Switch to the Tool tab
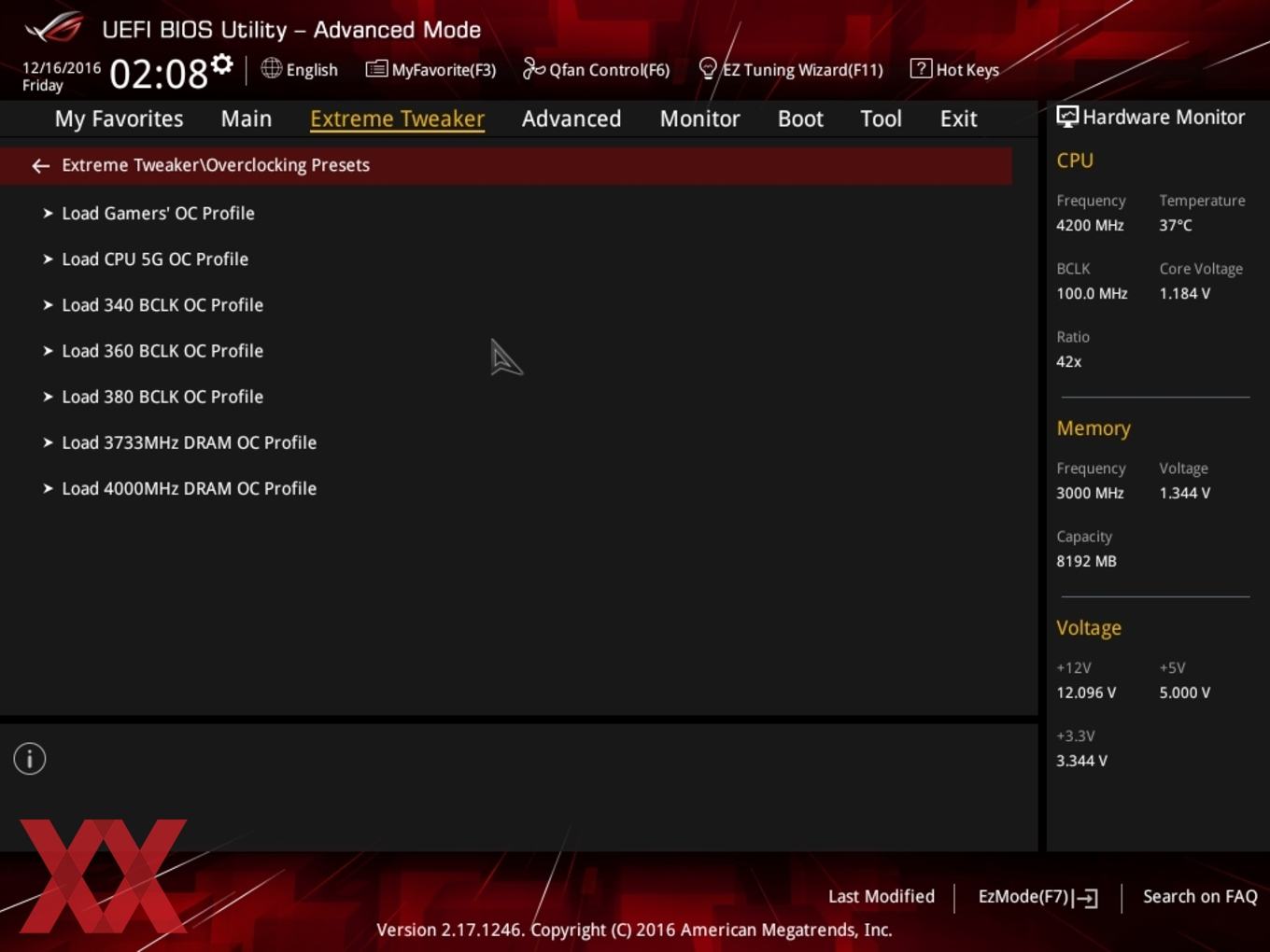 click(881, 119)
